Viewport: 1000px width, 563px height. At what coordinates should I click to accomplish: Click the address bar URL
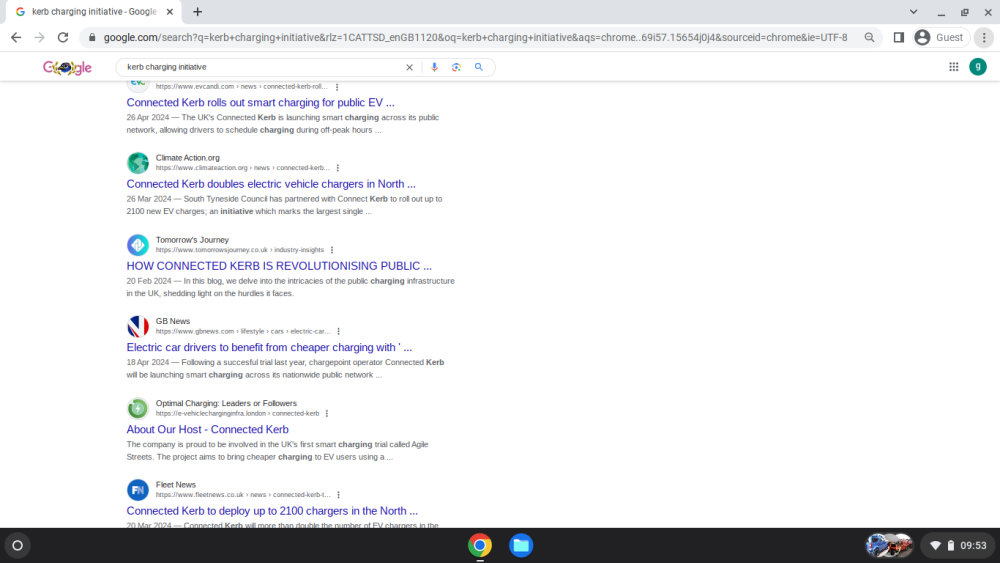click(475, 38)
